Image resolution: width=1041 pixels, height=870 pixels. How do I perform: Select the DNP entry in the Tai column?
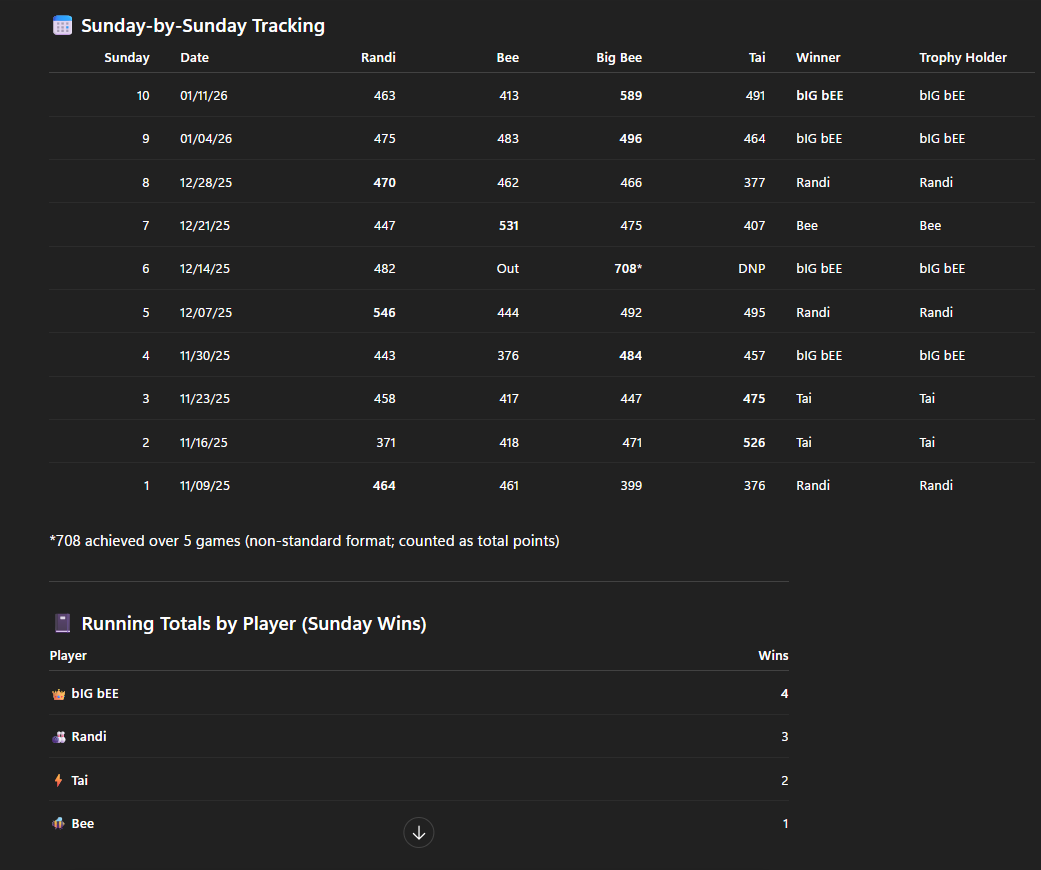tap(751, 269)
